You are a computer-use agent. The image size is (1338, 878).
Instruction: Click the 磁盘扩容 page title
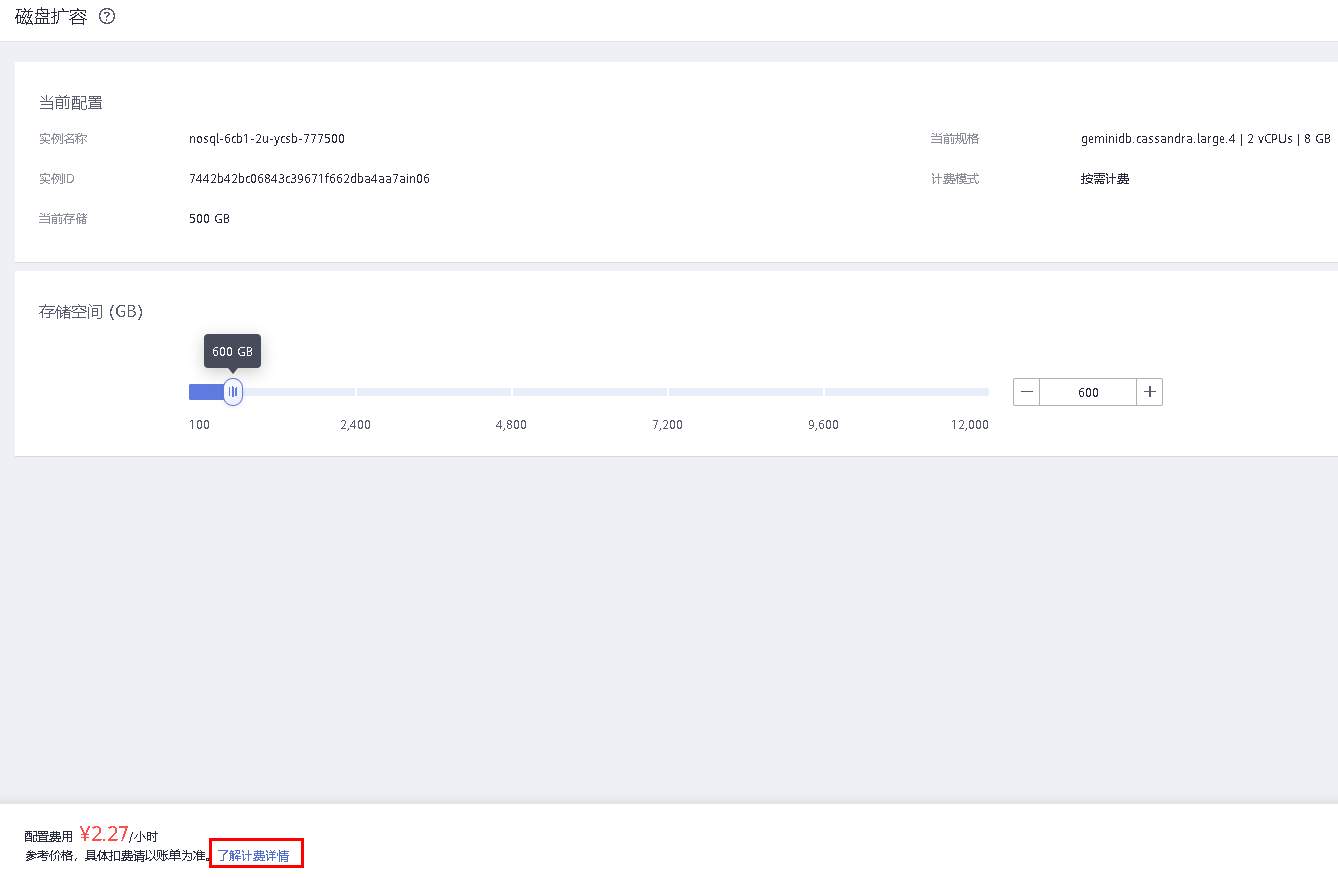click(51, 17)
